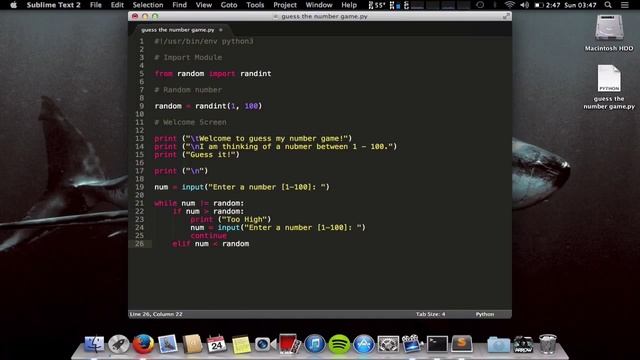The image size is (640, 360).
Task: Click the 55° temperature menu bar item
Action: pos(376,5)
